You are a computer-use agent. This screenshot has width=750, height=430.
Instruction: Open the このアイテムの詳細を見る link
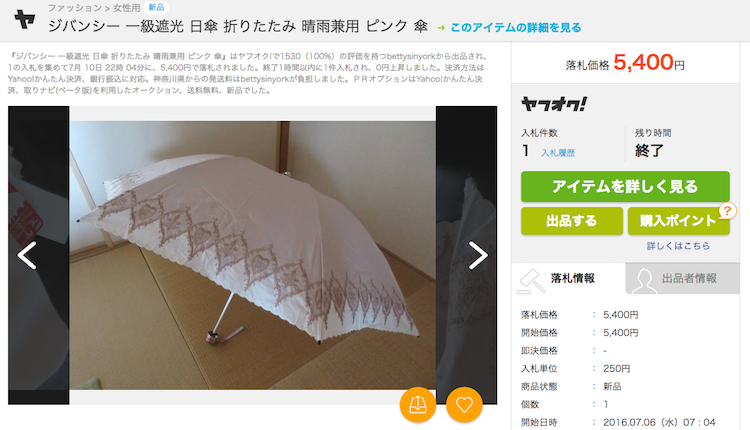point(516,28)
